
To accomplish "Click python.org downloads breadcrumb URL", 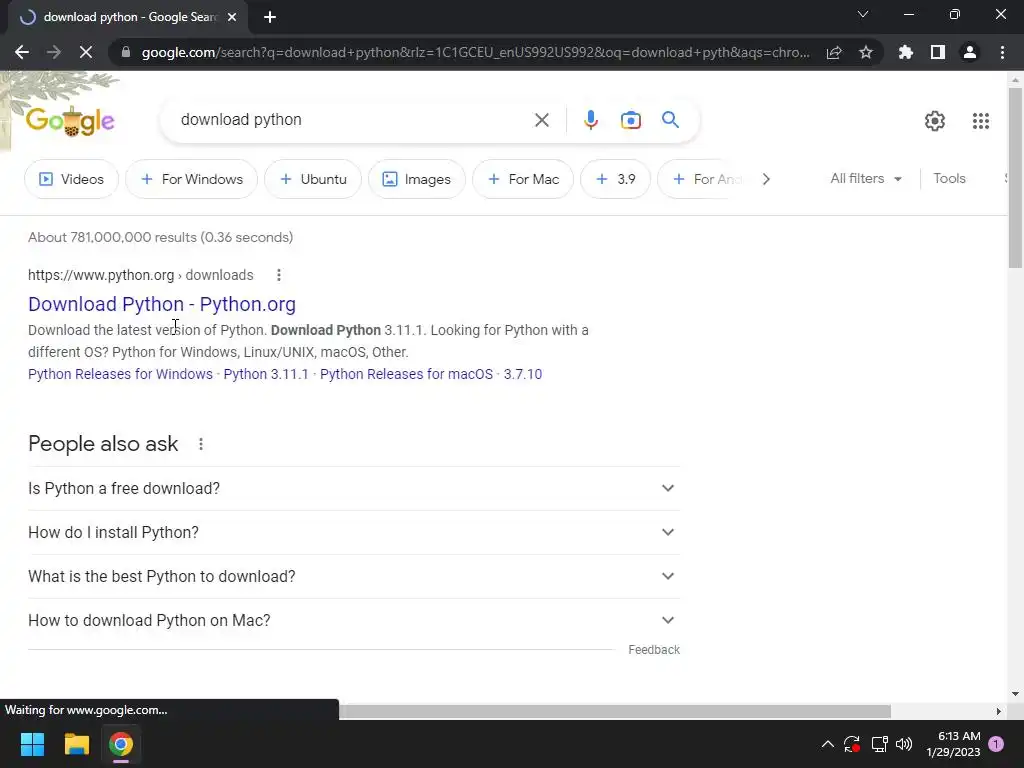I will click(x=140, y=275).
